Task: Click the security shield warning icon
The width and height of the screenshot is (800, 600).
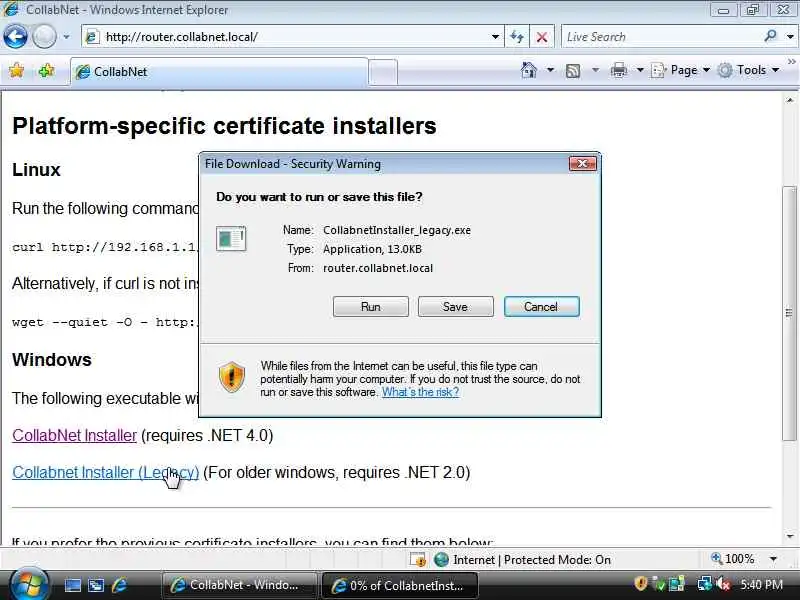Action: [232, 377]
